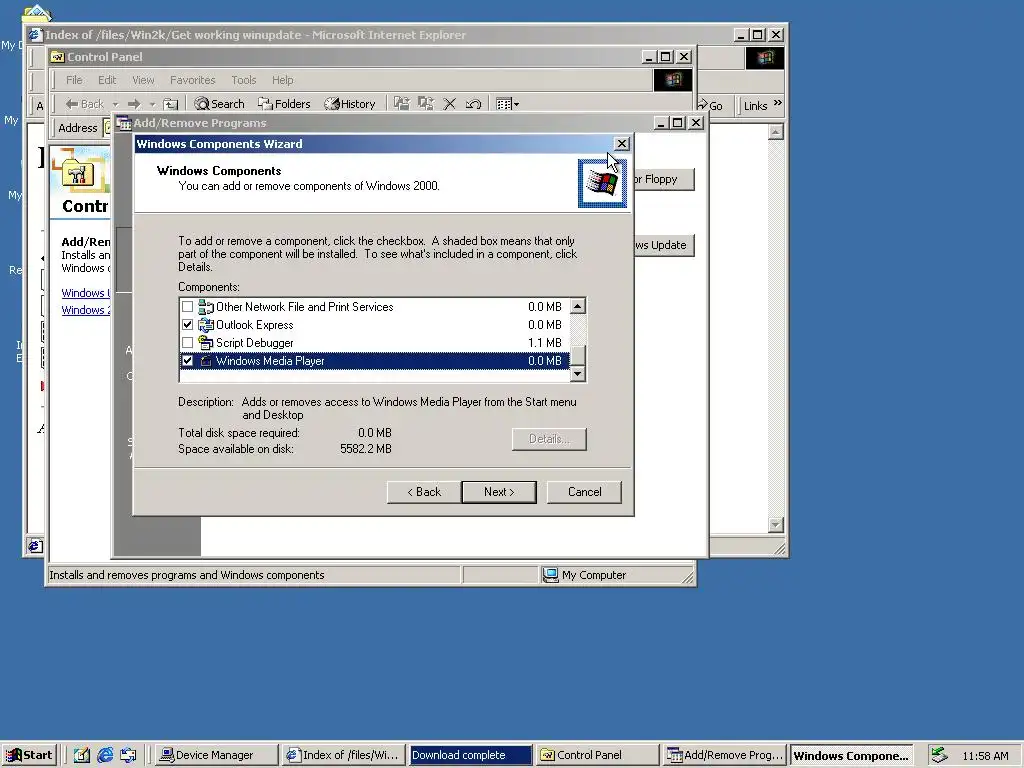Click the Script Debugger component icon

(206, 343)
